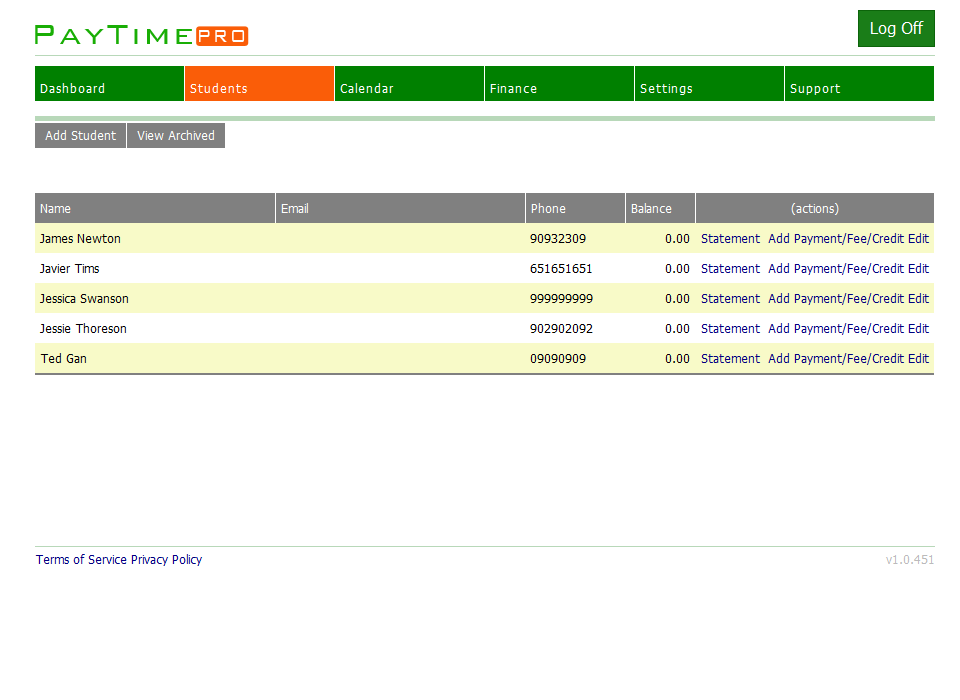Click phone number 999999999
Image resolution: width=960 pixels, height=700 pixels.
point(561,299)
